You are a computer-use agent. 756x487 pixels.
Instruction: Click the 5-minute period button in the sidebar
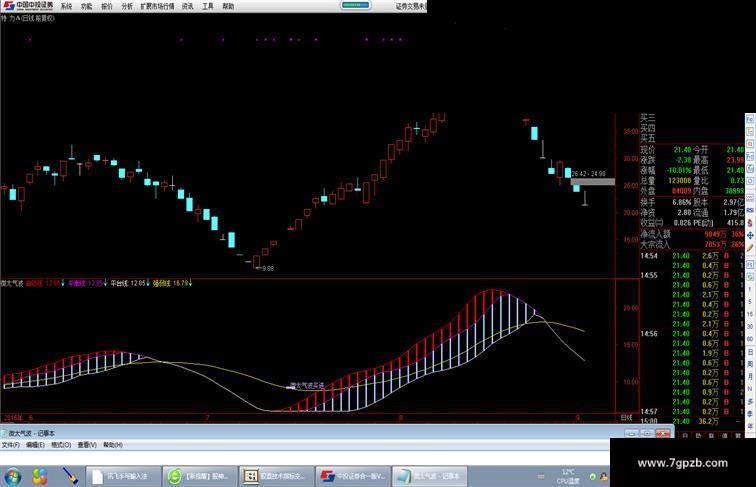point(750,302)
